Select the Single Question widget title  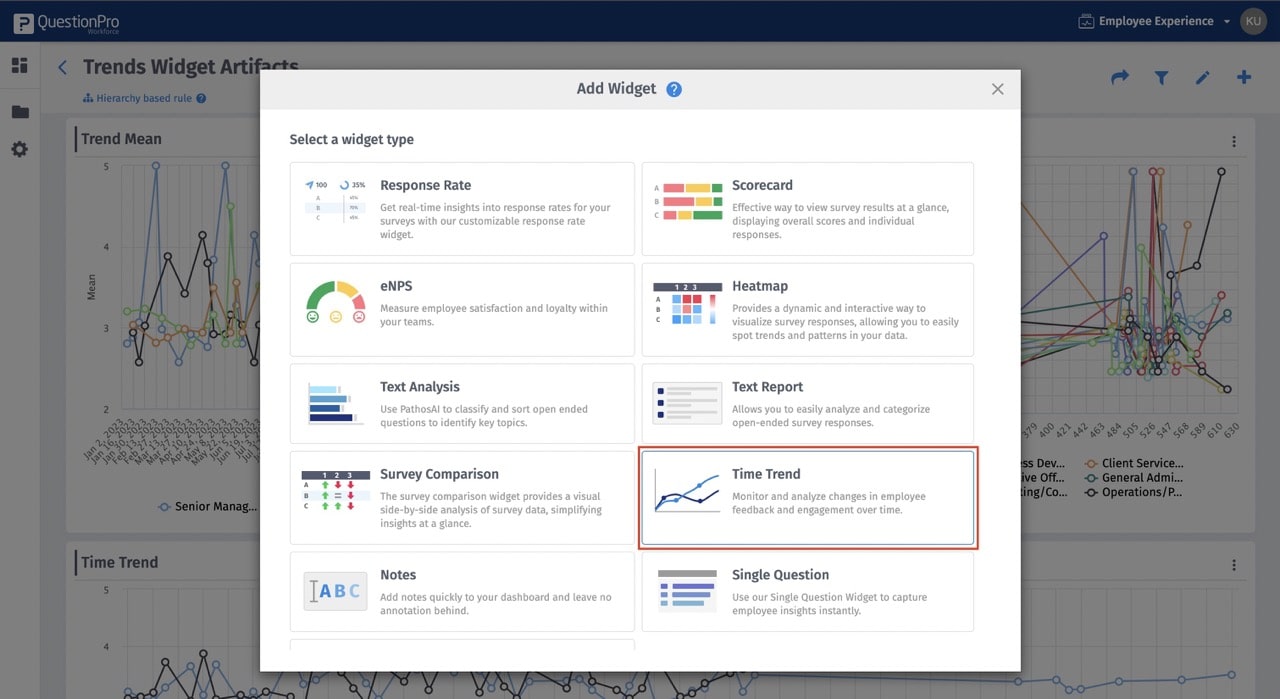[x=780, y=575]
